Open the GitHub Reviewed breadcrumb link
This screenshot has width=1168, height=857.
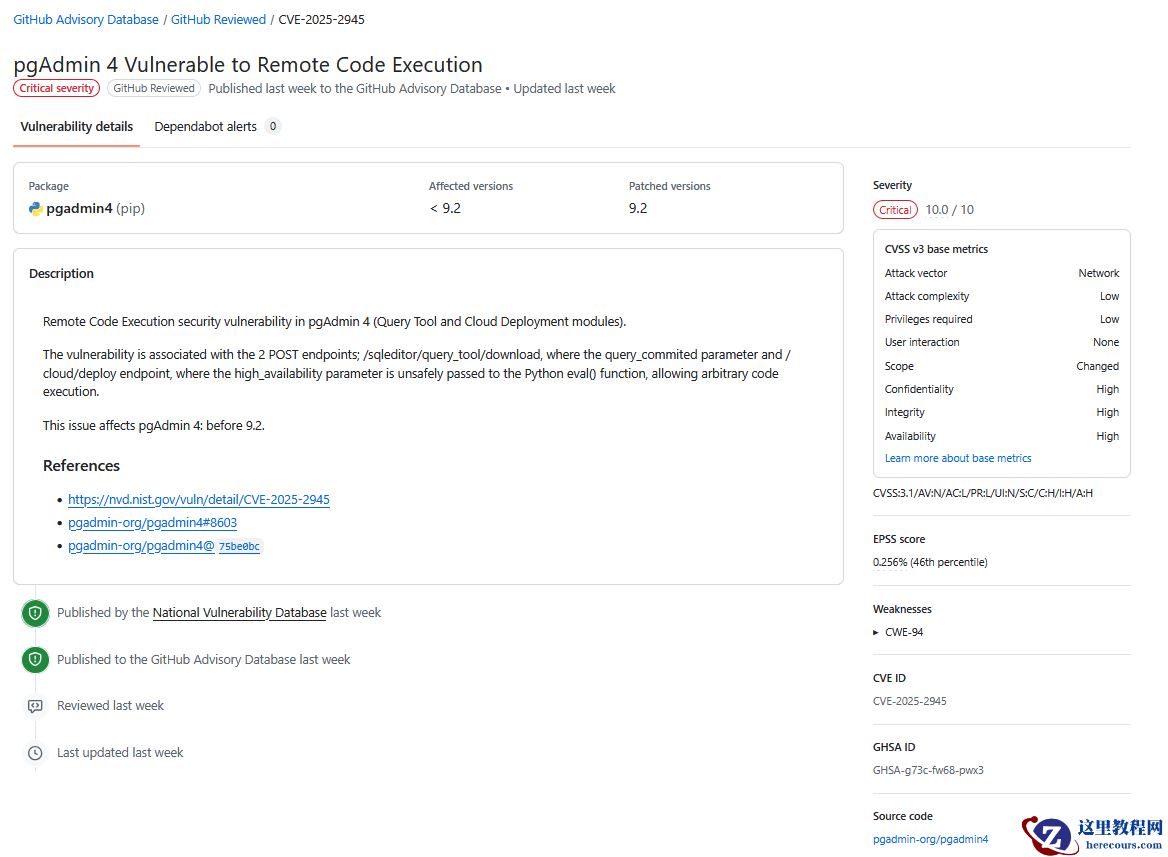pos(218,19)
